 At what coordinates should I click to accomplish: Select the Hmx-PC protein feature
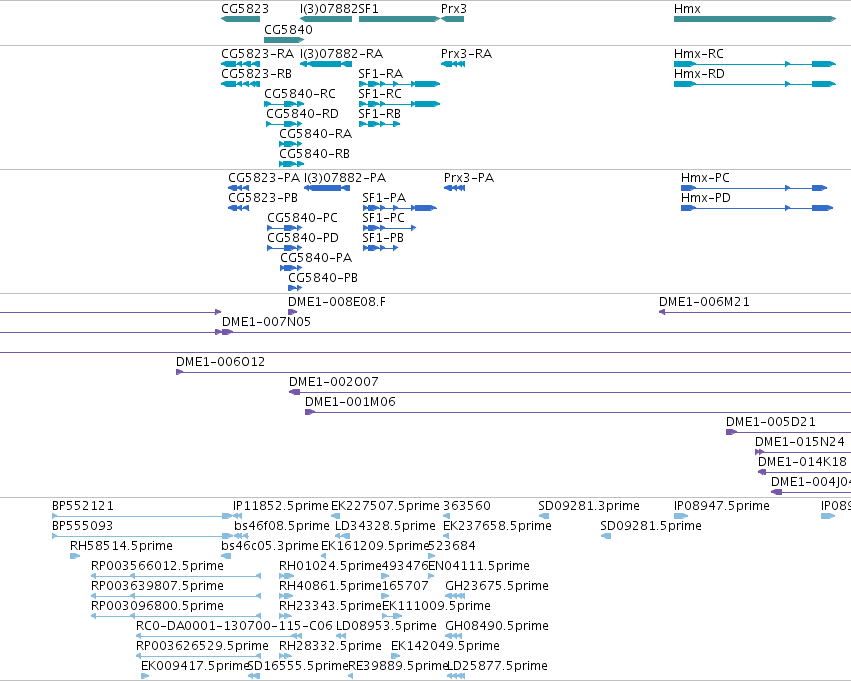[x=754, y=188]
